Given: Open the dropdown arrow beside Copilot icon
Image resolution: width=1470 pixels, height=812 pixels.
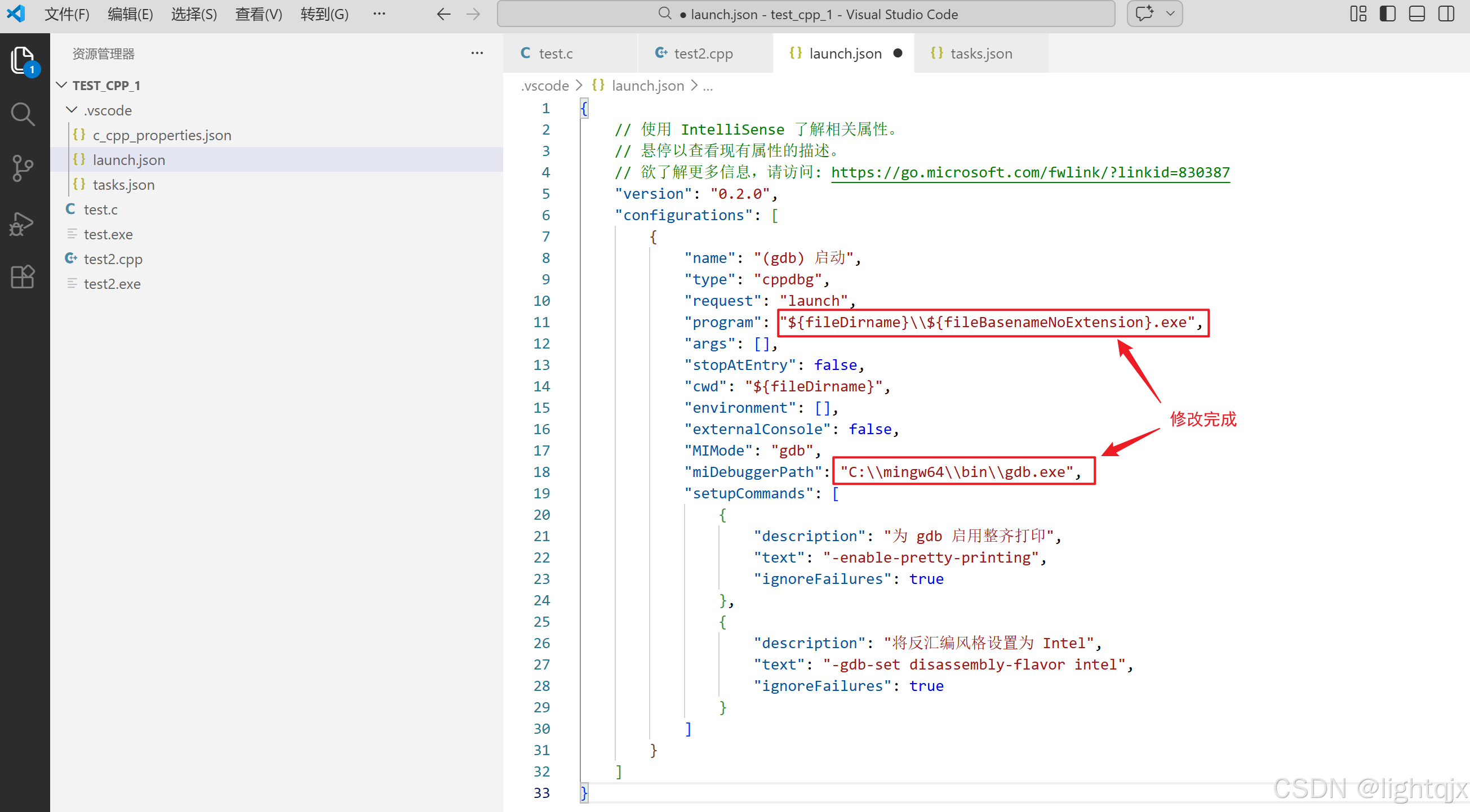Looking at the screenshot, I should [x=1170, y=14].
